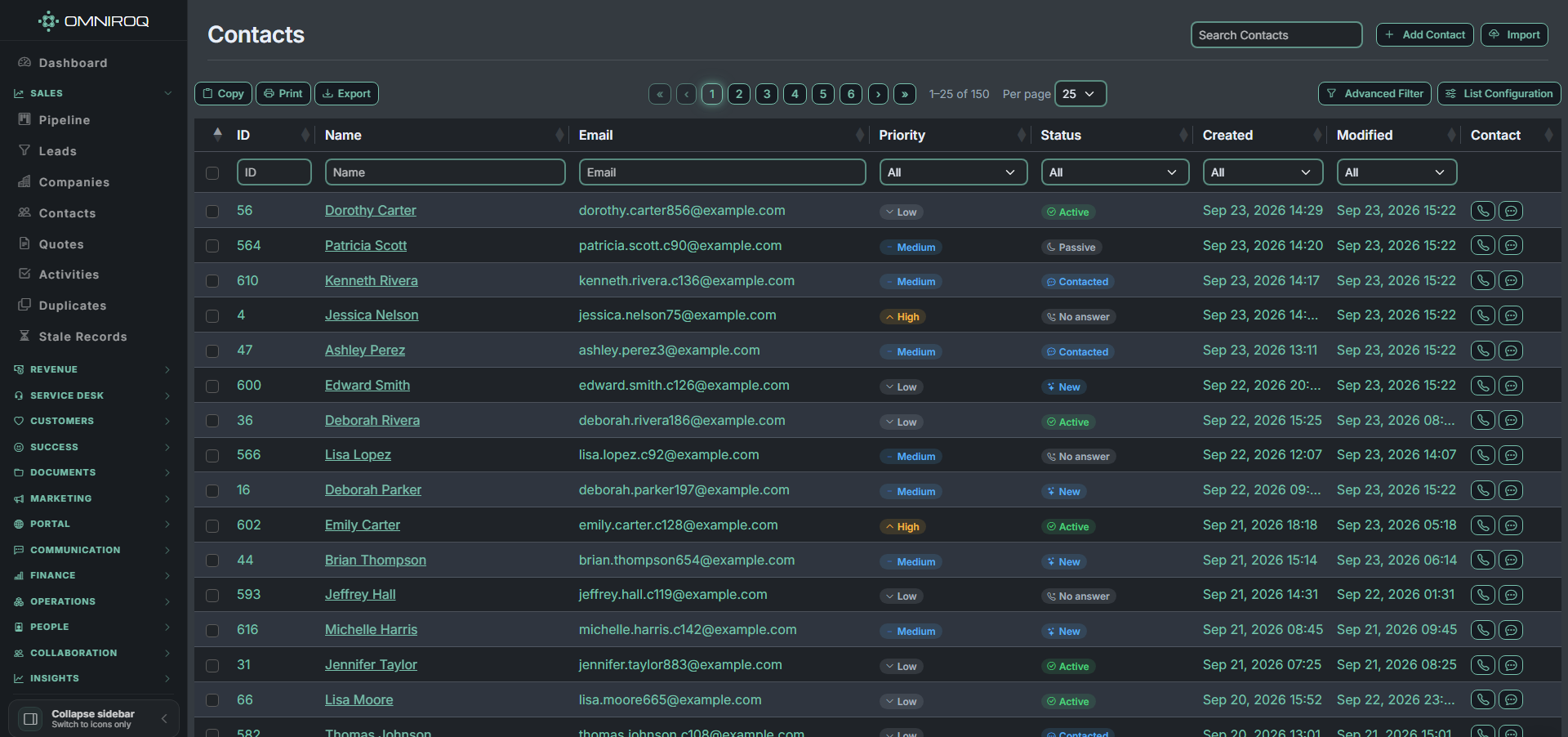Open chat icon for Michelle Harris

(1512, 630)
